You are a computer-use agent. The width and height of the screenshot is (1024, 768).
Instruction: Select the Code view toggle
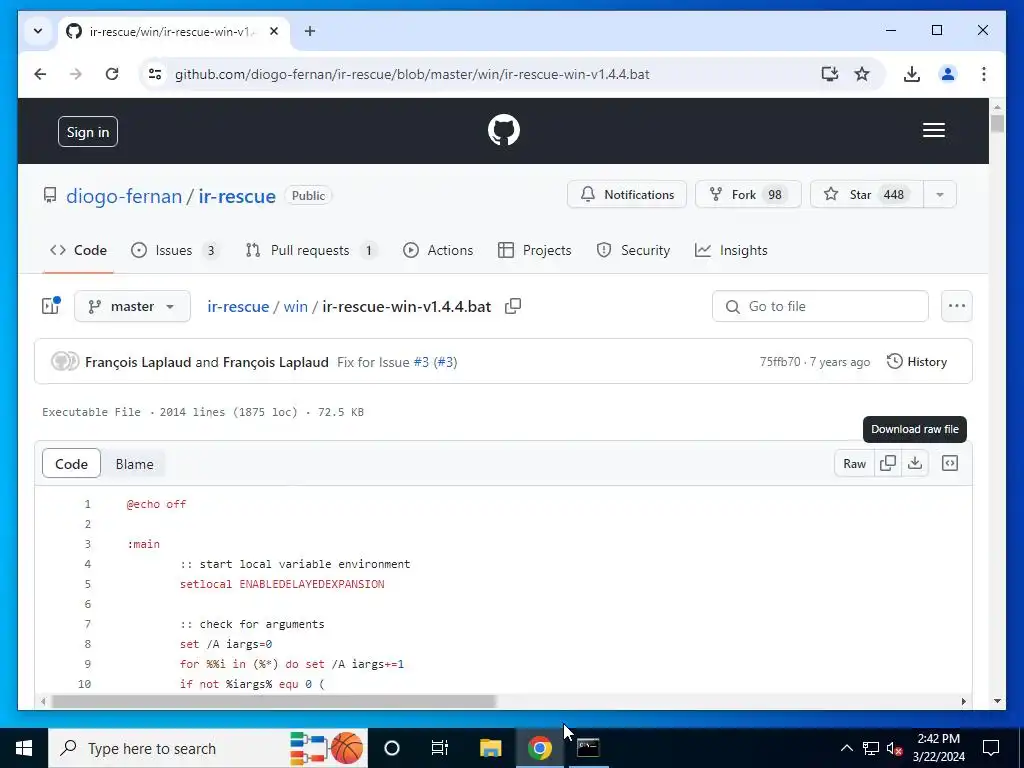(x=71, y=464)
